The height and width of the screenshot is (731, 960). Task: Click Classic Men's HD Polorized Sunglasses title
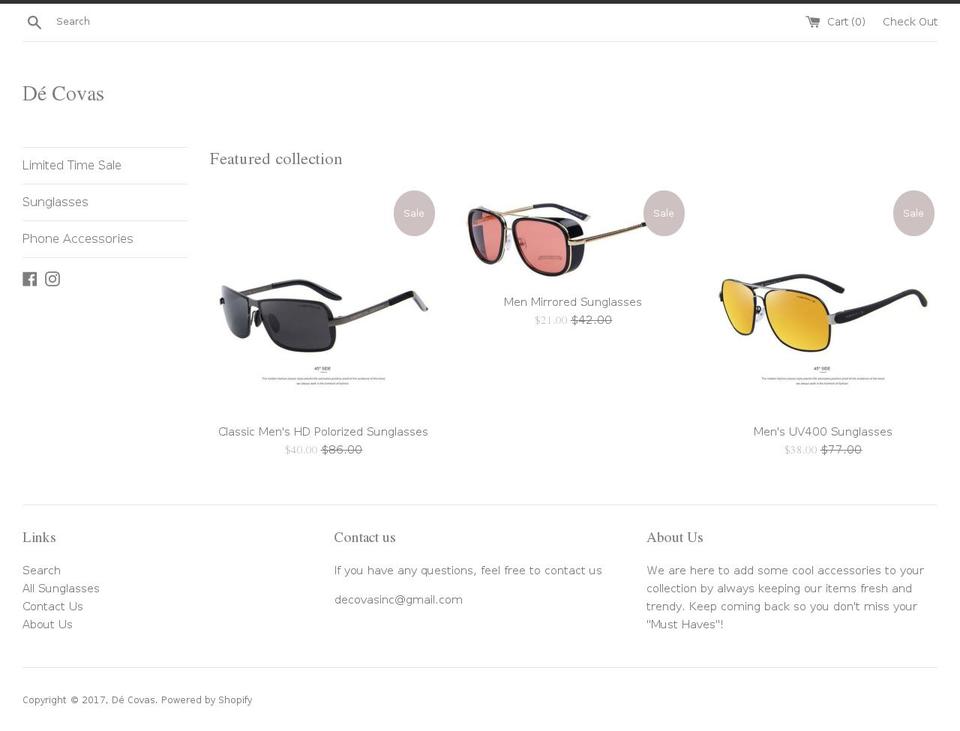pyautogui.click(x=323, y=432)
